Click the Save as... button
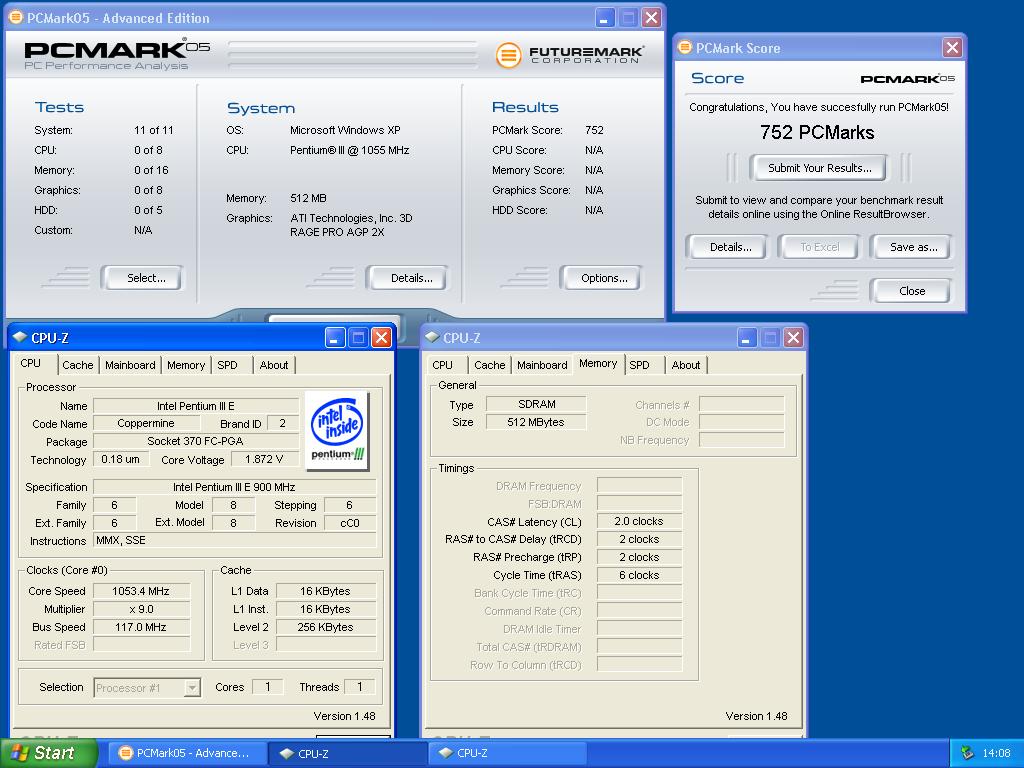 911,247
